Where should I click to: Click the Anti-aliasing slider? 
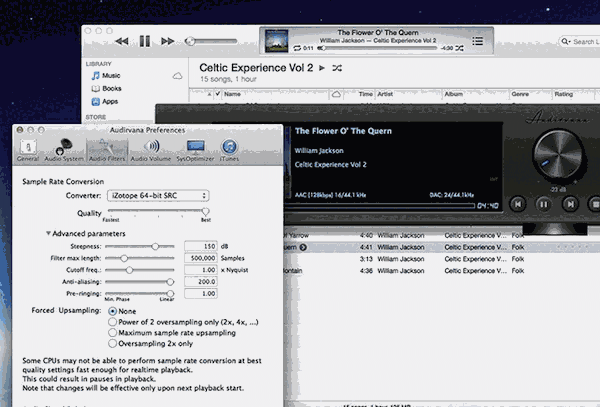tap(140, 282)
